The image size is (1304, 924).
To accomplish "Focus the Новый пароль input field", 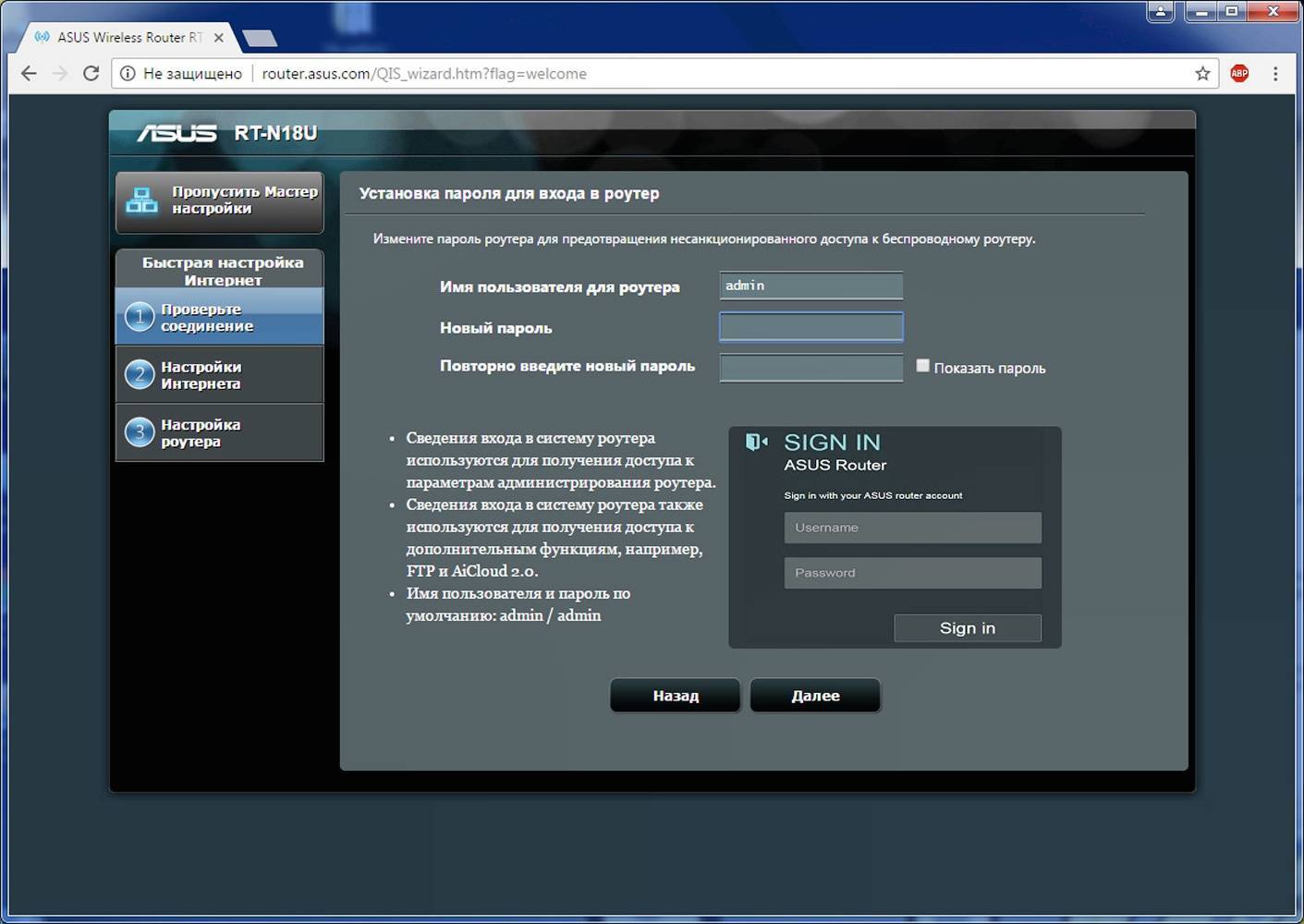I will pyautogui.click(x=810, y=327).
